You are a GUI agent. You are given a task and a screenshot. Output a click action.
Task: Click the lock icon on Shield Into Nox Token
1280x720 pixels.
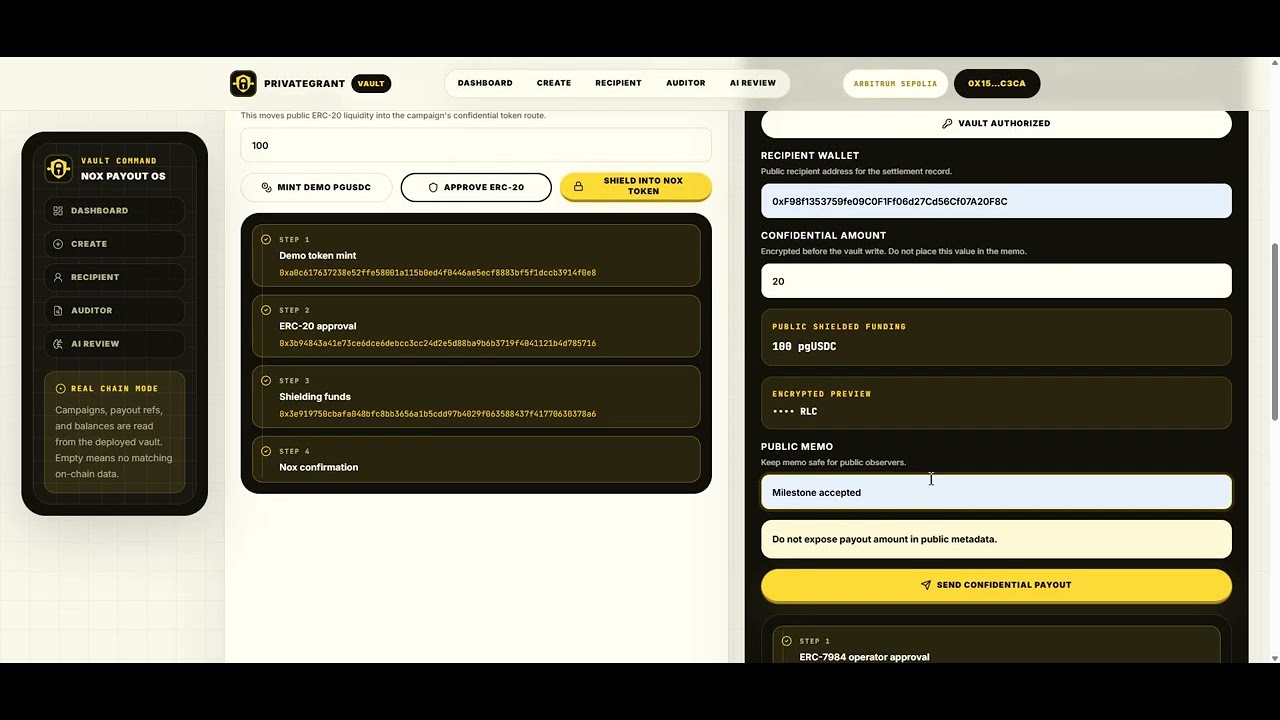578,187
